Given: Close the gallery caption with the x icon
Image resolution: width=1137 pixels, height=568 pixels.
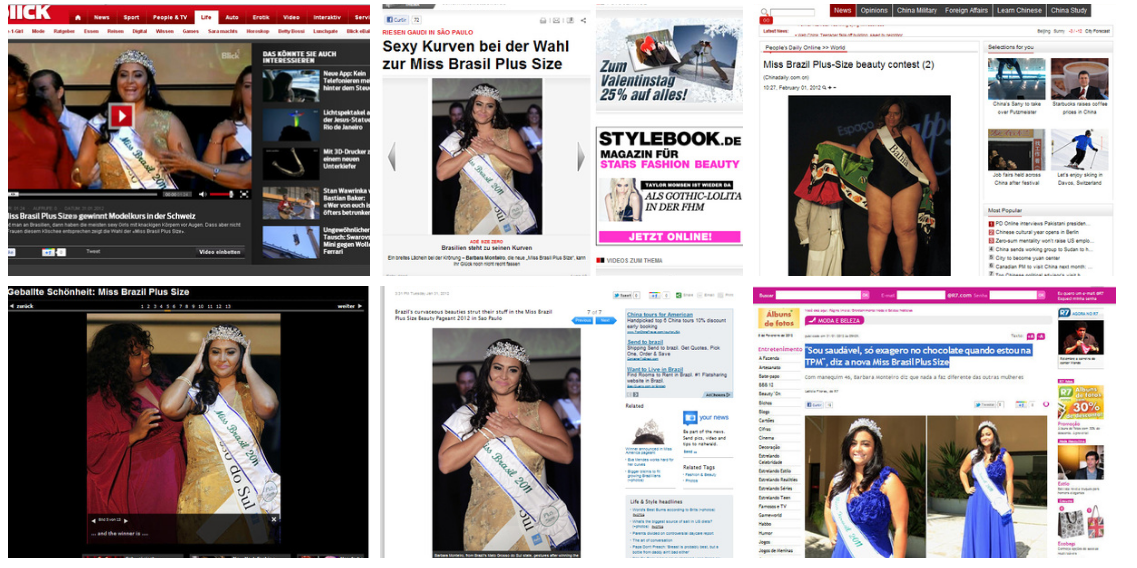Looking at the screenshot, I should click(x=274, y=519).
